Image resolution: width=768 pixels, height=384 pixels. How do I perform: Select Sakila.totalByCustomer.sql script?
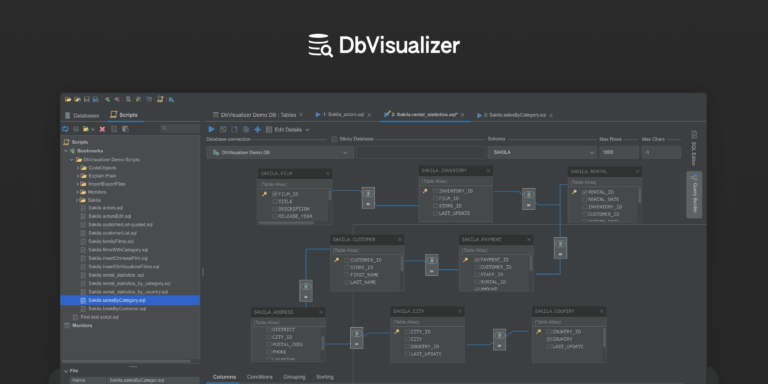[x=117, y=309]
